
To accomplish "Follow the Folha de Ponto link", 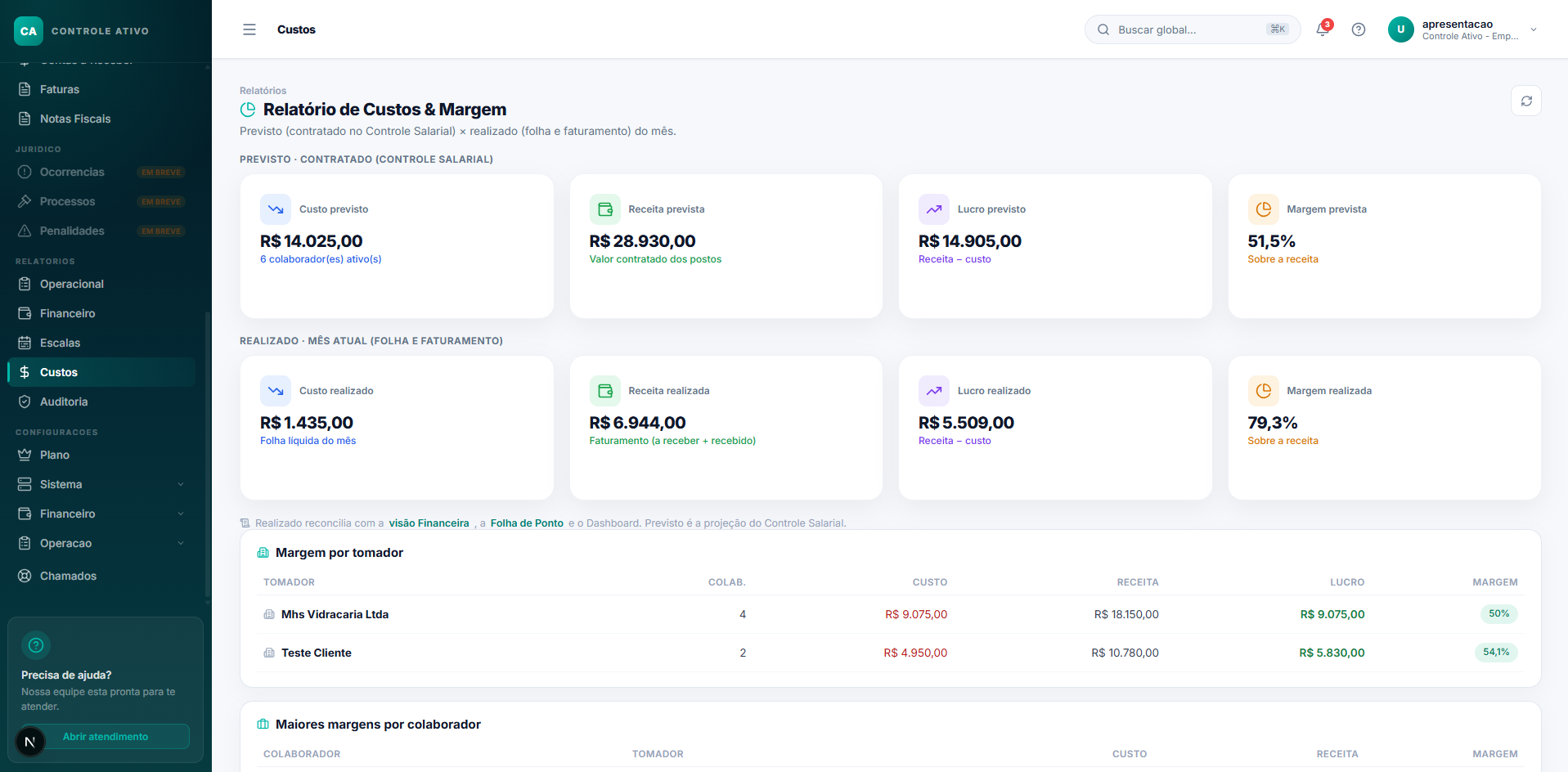I will tap(527, 523).
